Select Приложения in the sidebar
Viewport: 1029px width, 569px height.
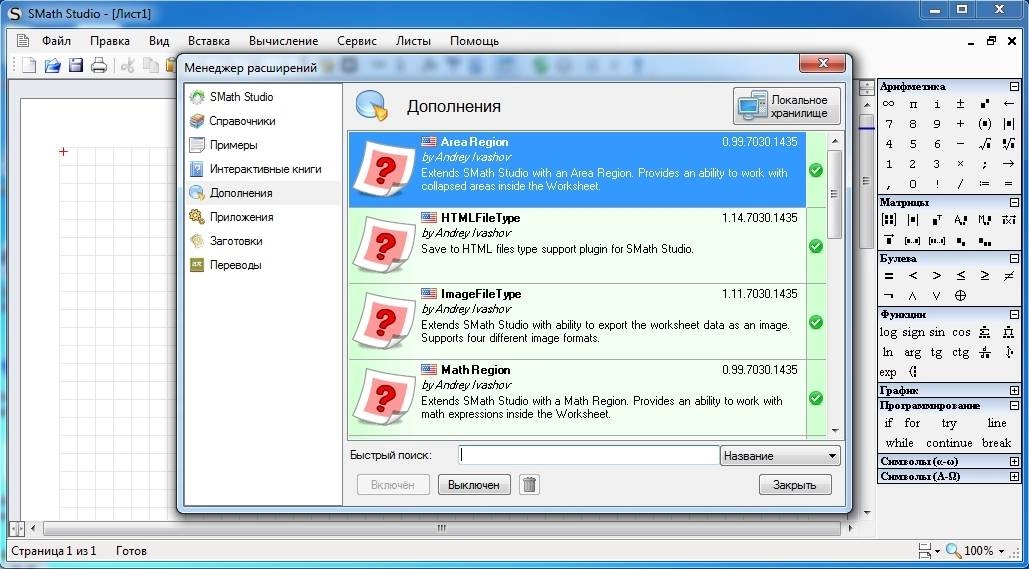[242, 217]
